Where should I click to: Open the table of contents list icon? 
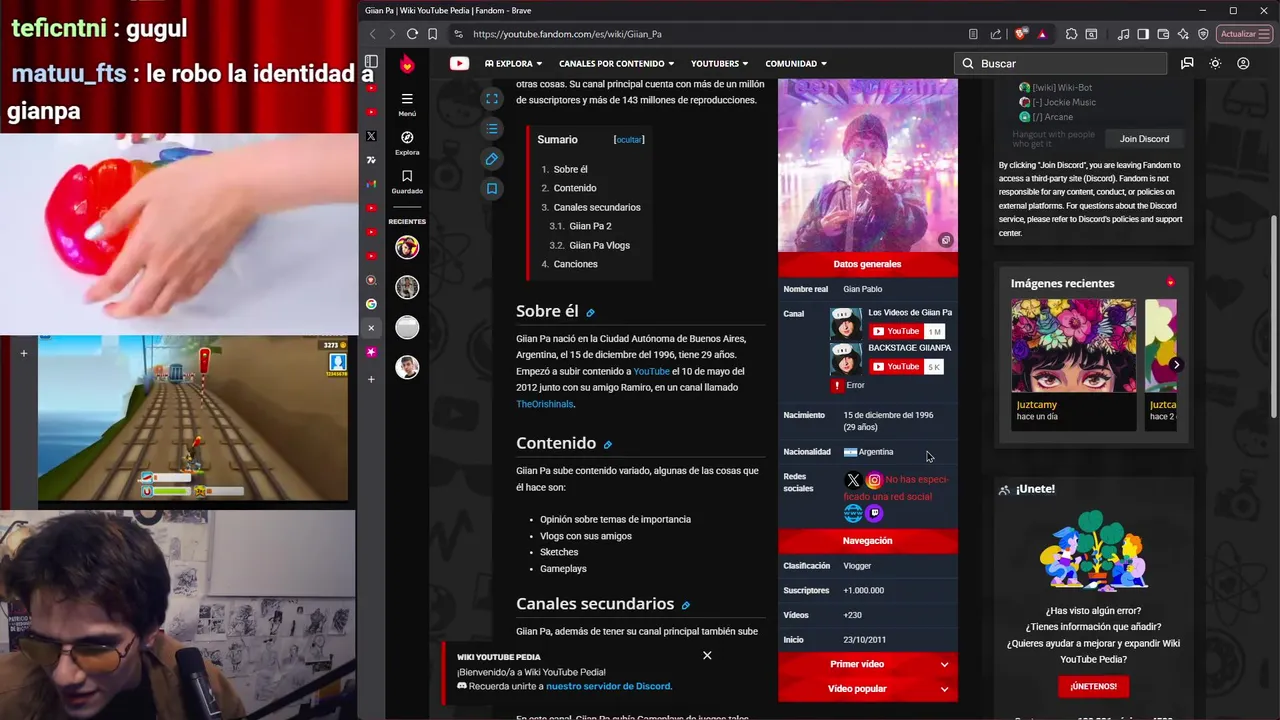(x=492, y=129)
